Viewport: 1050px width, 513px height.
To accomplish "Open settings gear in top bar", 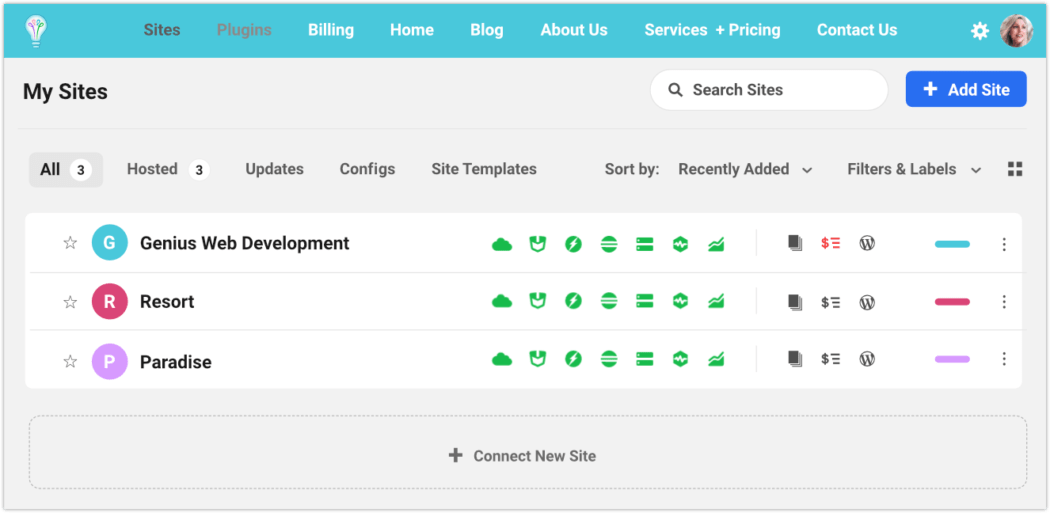I will [x=980, y=31].
